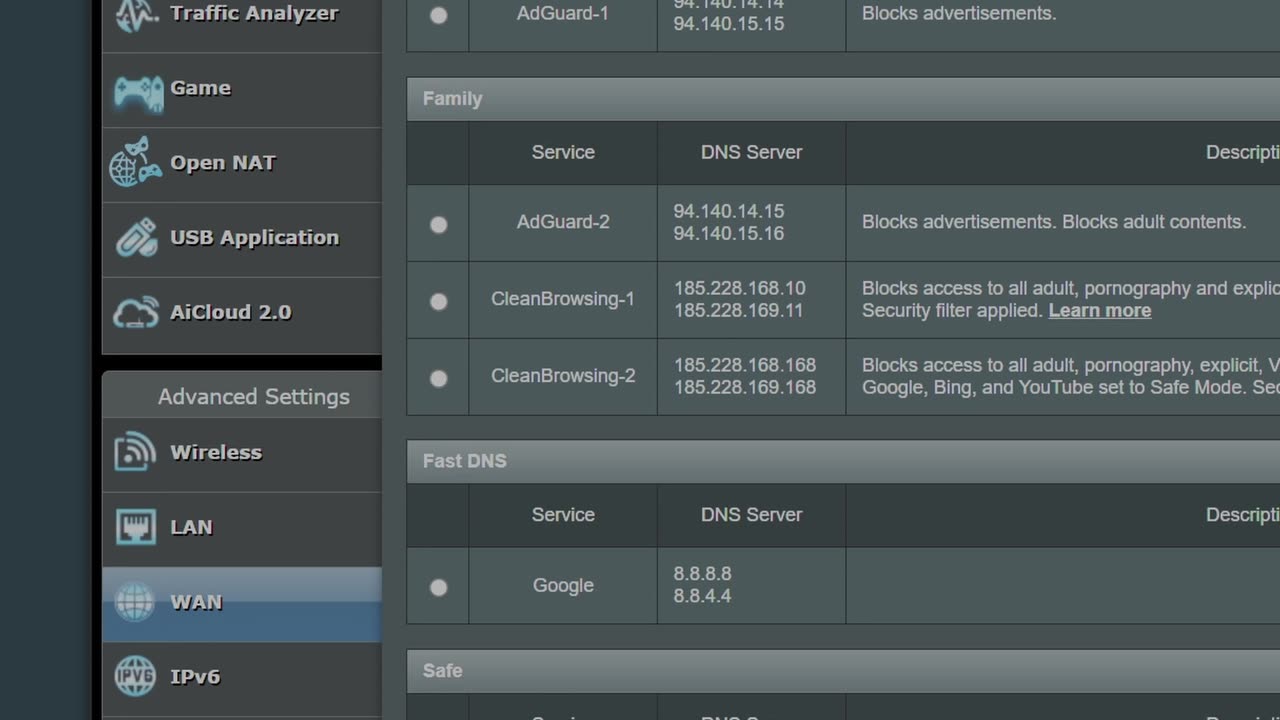The width and height of the screenshot is (1280, 720).
Task: Select the CleanBrowsing-1 radio button
Action: 438,301
